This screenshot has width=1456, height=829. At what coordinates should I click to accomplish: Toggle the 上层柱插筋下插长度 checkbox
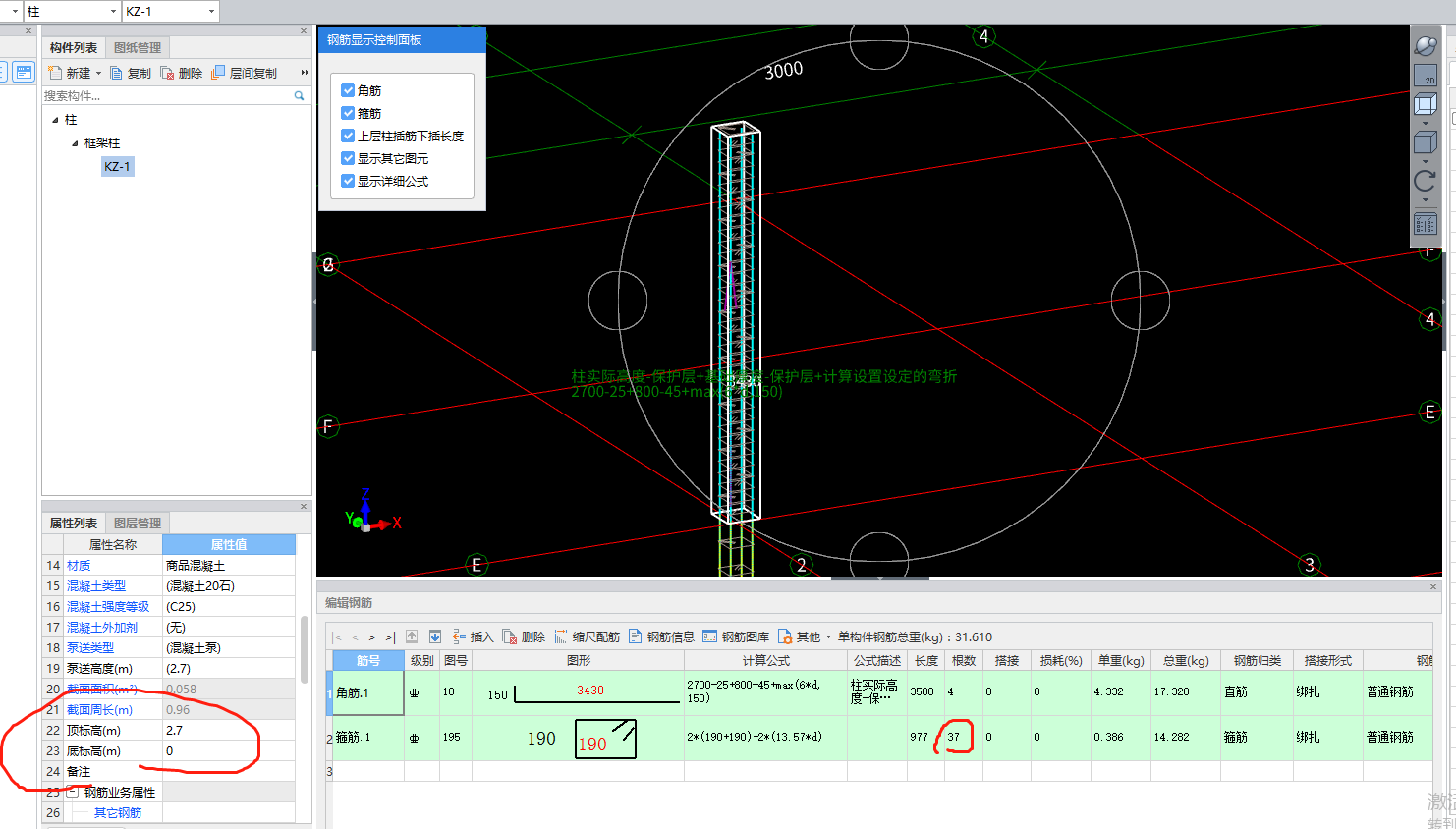(x=348, y=136)
